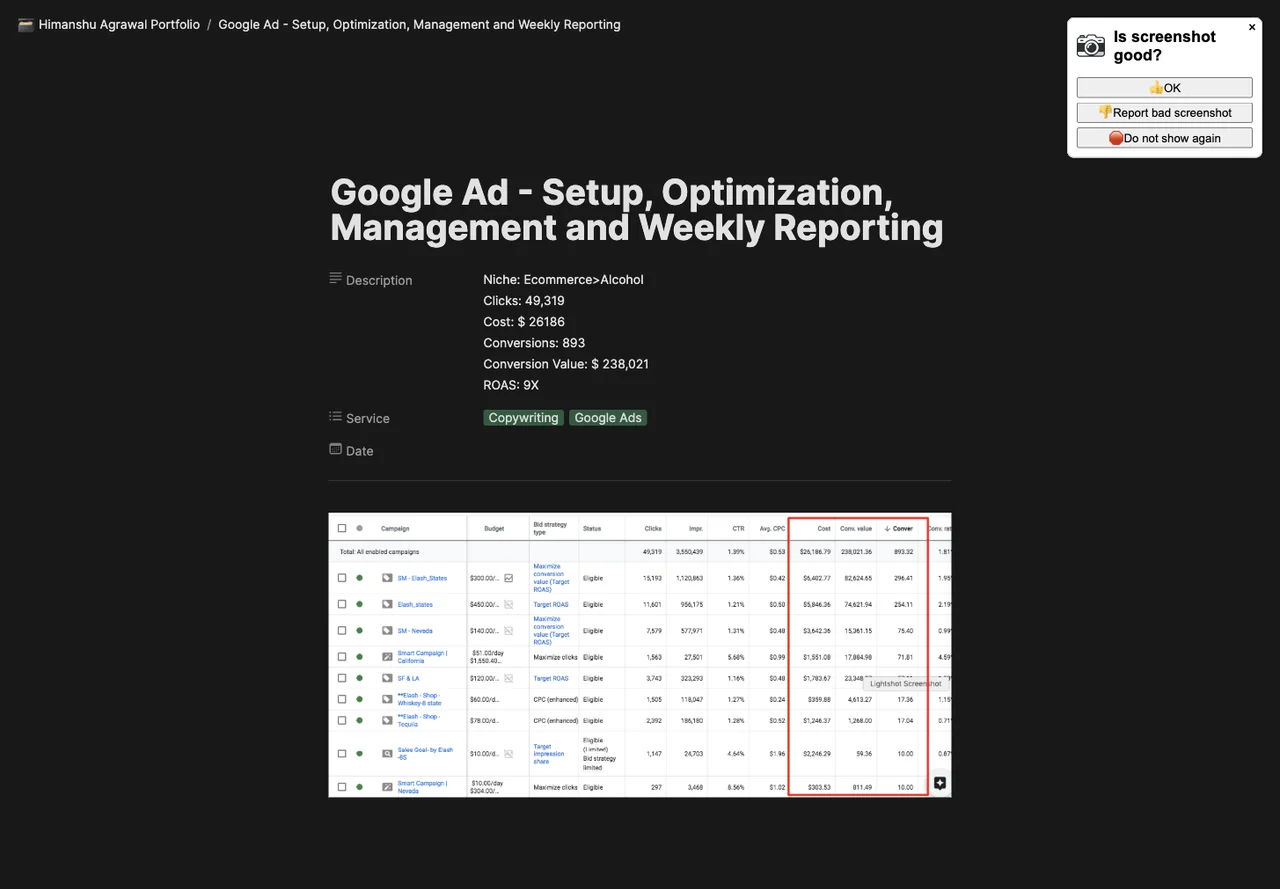
Task: Click the camera icon in the screenshot popup
Action: click(x=1091, y=45)
